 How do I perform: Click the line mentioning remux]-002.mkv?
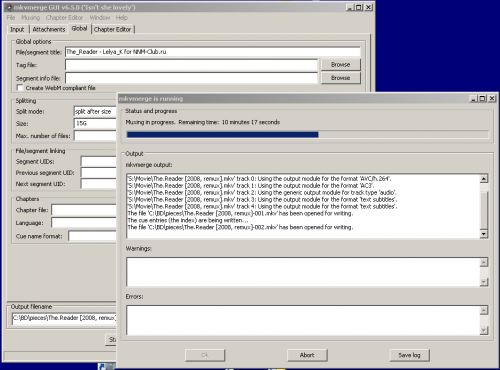(240, 227)
